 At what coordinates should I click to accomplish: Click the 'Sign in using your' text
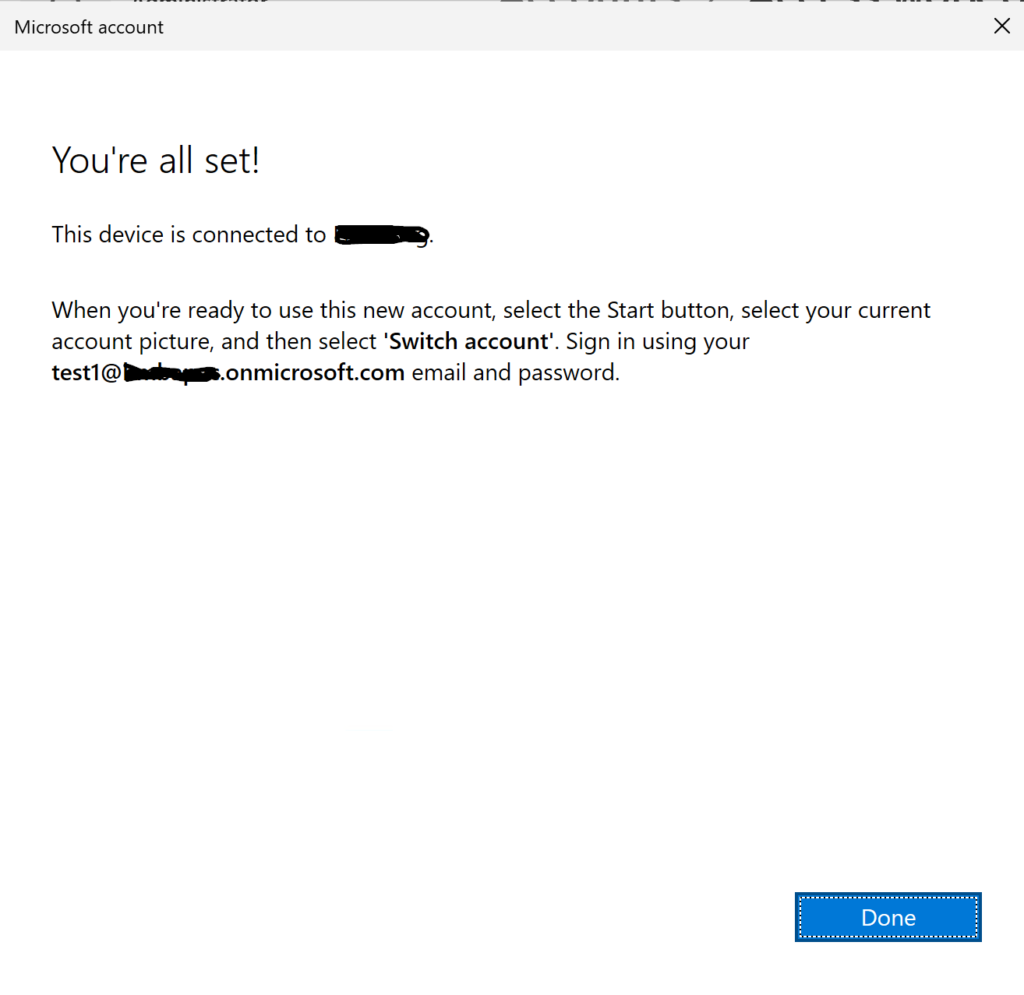tap(658, 341)
